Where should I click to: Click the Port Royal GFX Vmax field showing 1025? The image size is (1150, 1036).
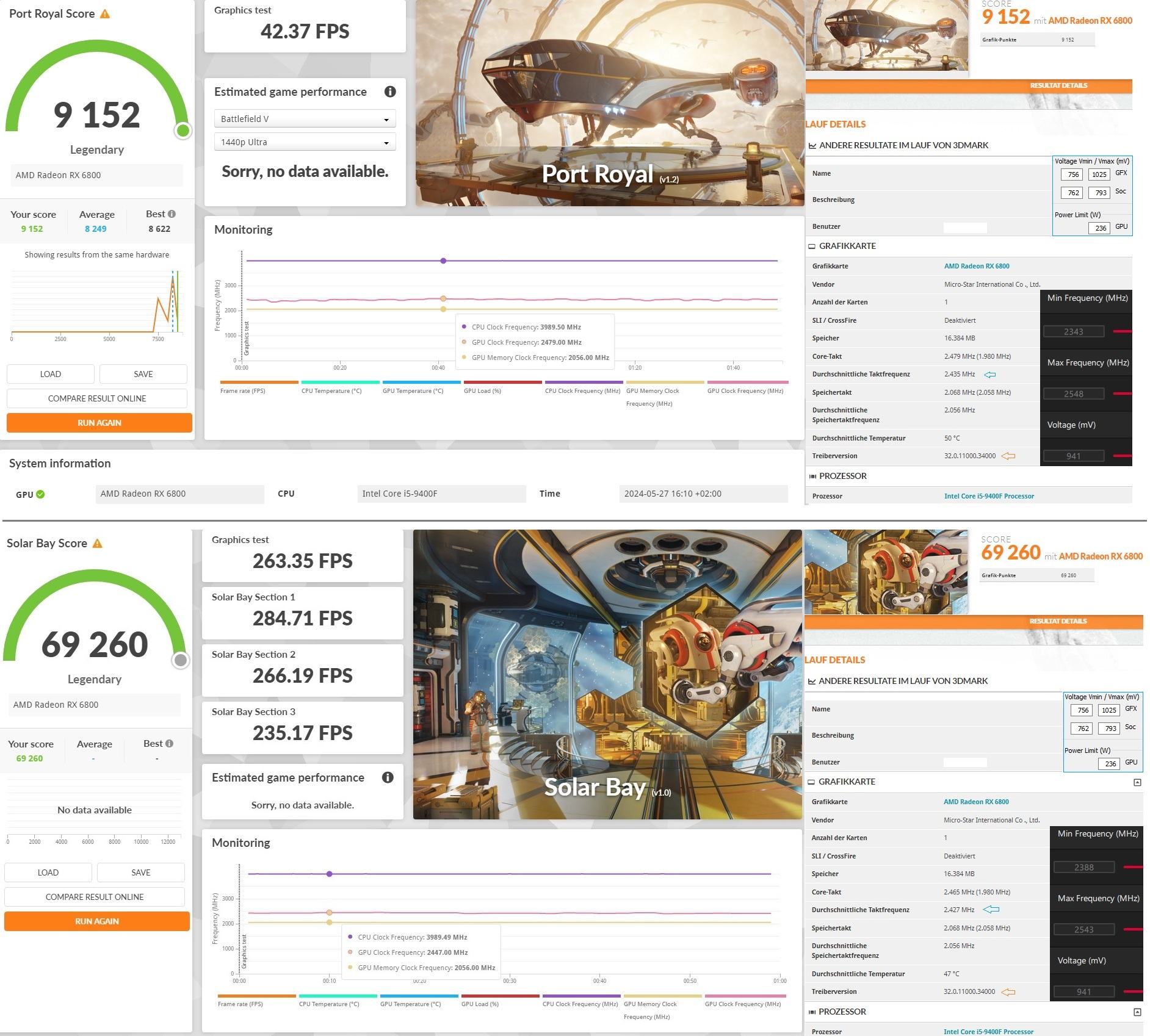click(x=1099, y=174)
